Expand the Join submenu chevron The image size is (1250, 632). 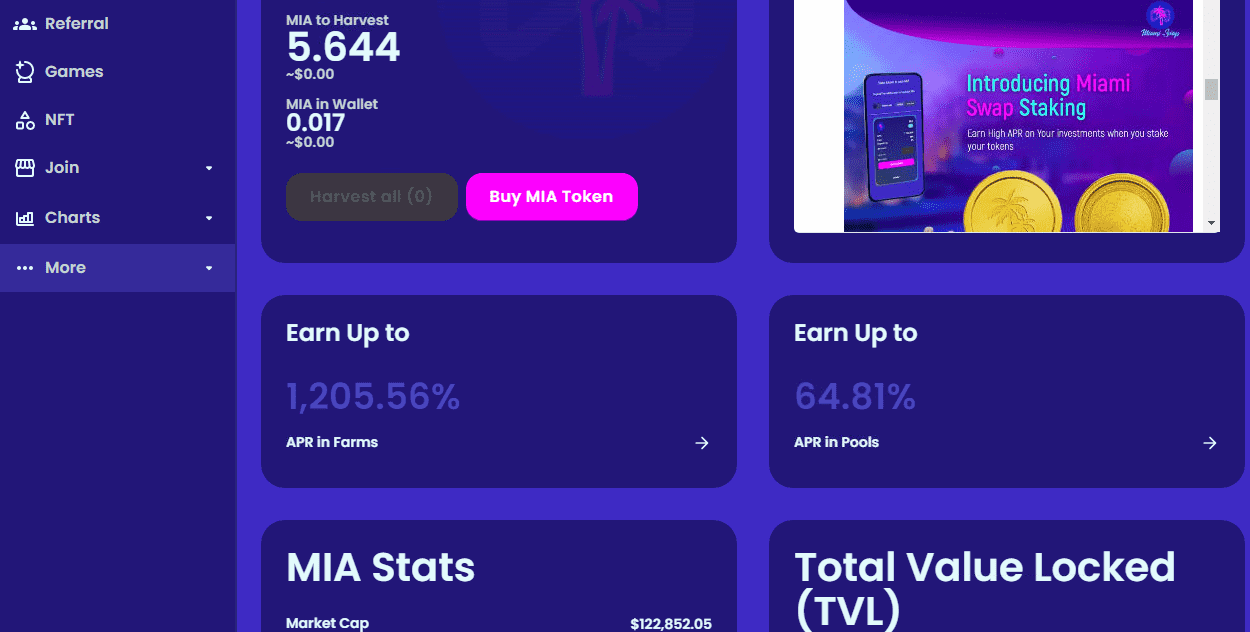pos(209,168)
